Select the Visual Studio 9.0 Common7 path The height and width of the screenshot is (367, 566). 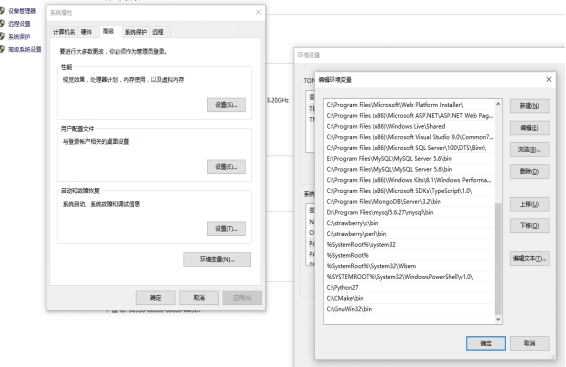[x=409, y=137]
